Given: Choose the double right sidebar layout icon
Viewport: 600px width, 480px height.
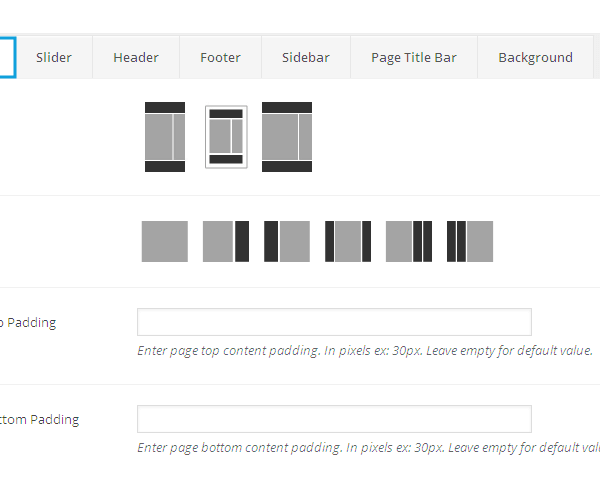Looking at the screenshot, I should (409, 241).
